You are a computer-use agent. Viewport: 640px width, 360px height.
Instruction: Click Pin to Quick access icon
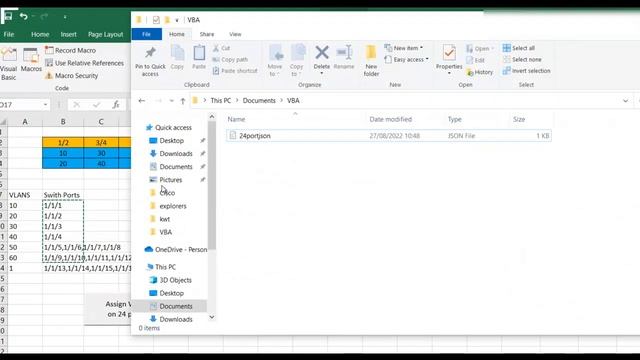tap(150, 53)
